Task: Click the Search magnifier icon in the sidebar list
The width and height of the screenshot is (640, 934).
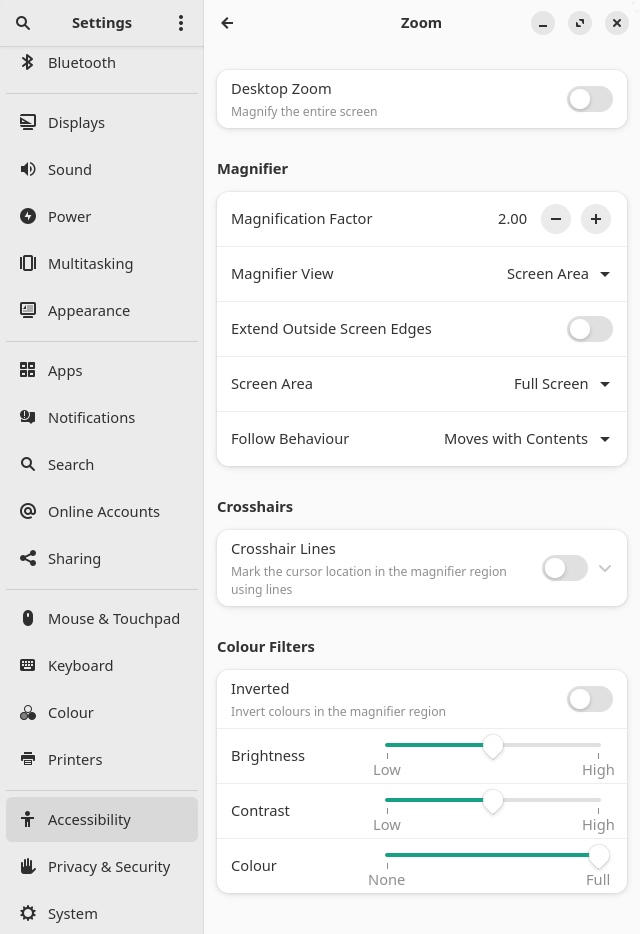Action: 27,464
